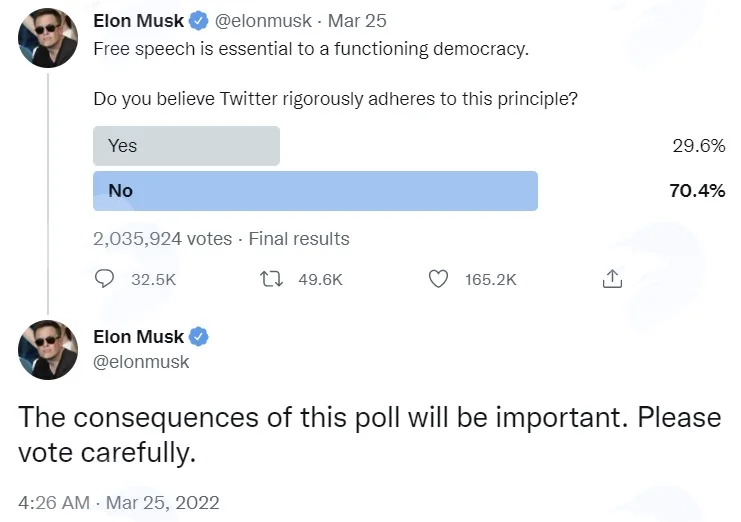Open the share upload icon
This screenshot has height=522, width=741.
[x=612, y=279]
